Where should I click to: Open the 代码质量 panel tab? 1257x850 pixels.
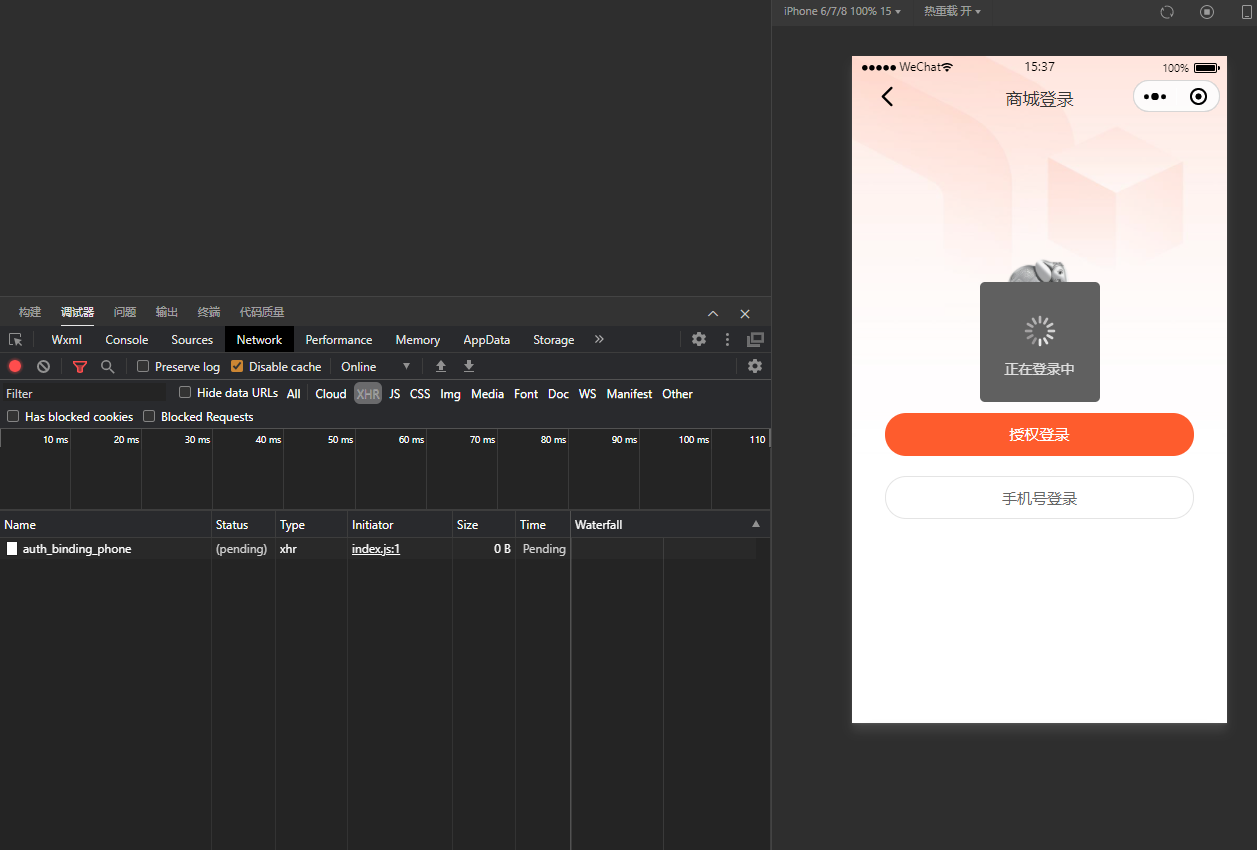point(262,312)
